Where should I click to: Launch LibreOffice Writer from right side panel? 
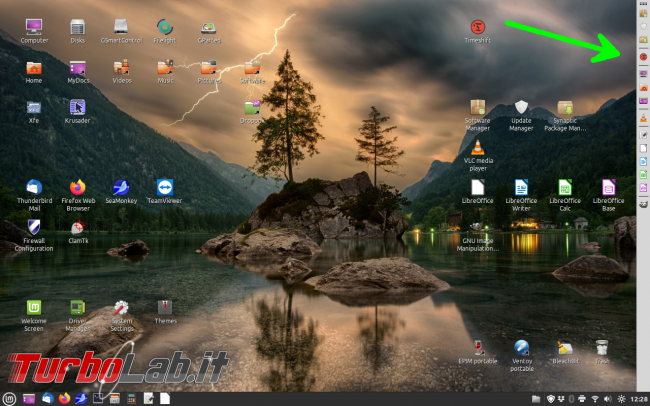pos(643,161)
